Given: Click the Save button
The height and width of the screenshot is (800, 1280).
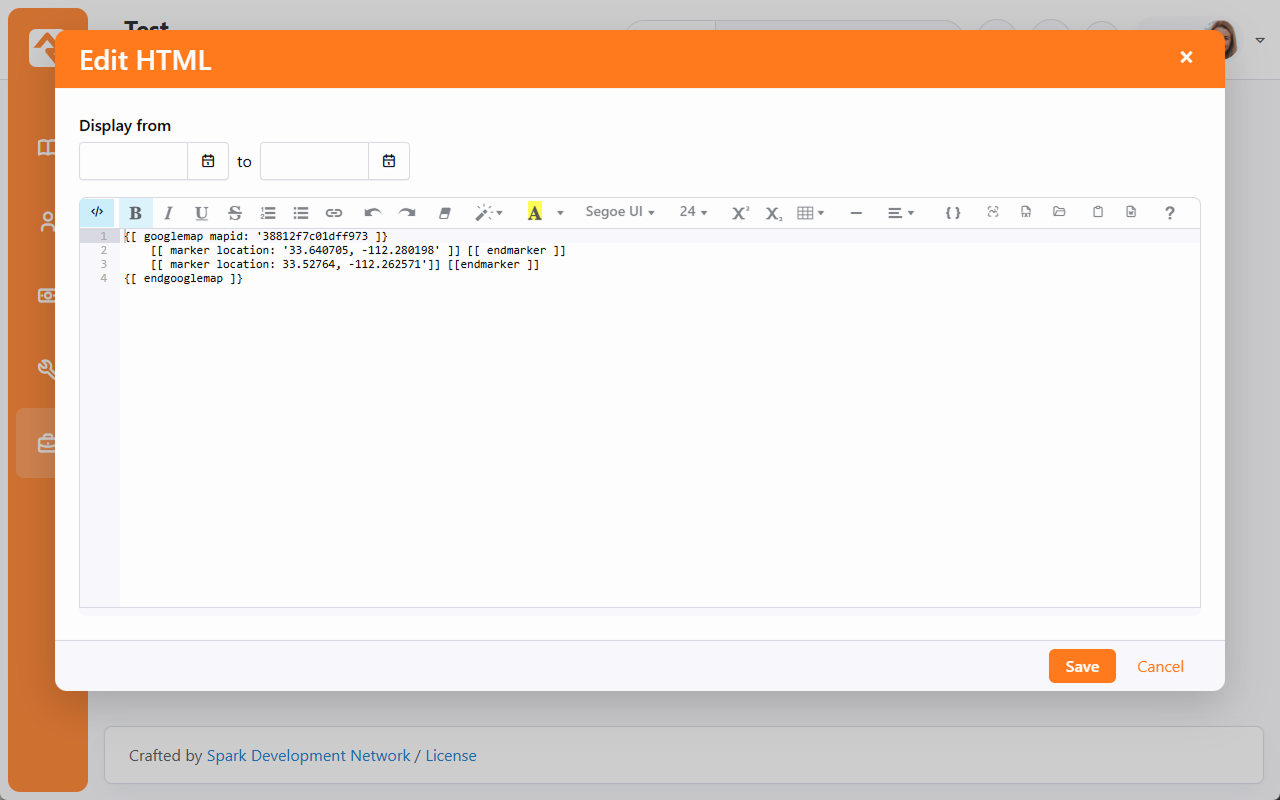Looking at the screenshot, I should pos(1082,666).
